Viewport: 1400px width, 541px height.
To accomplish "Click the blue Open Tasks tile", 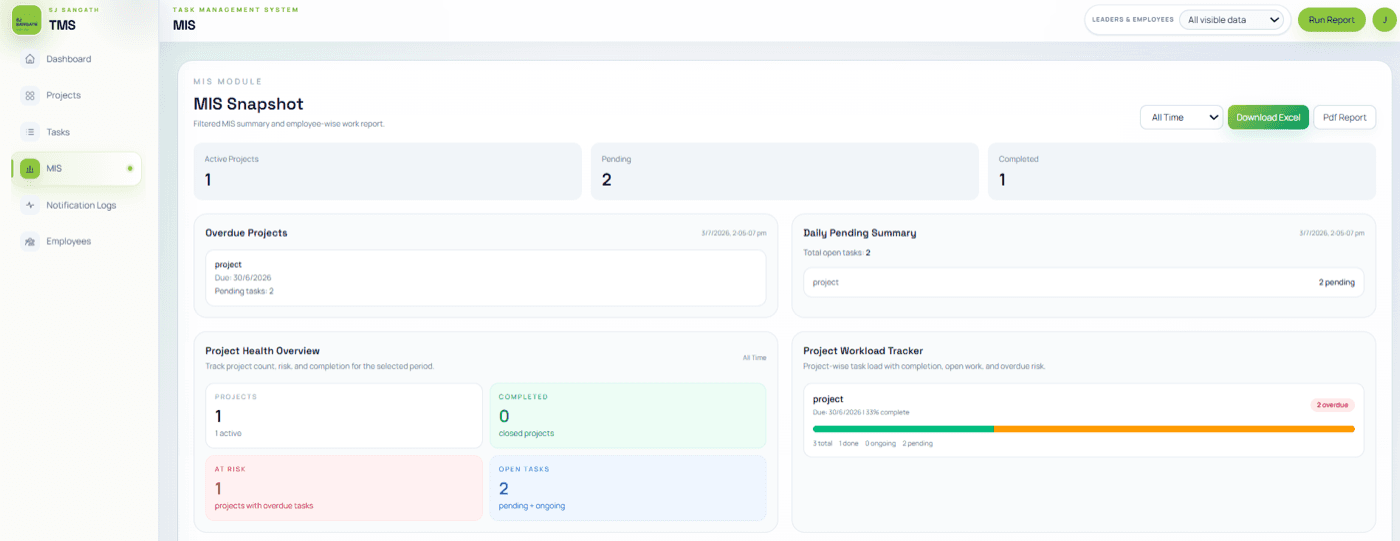I will (x=627, y=488).
